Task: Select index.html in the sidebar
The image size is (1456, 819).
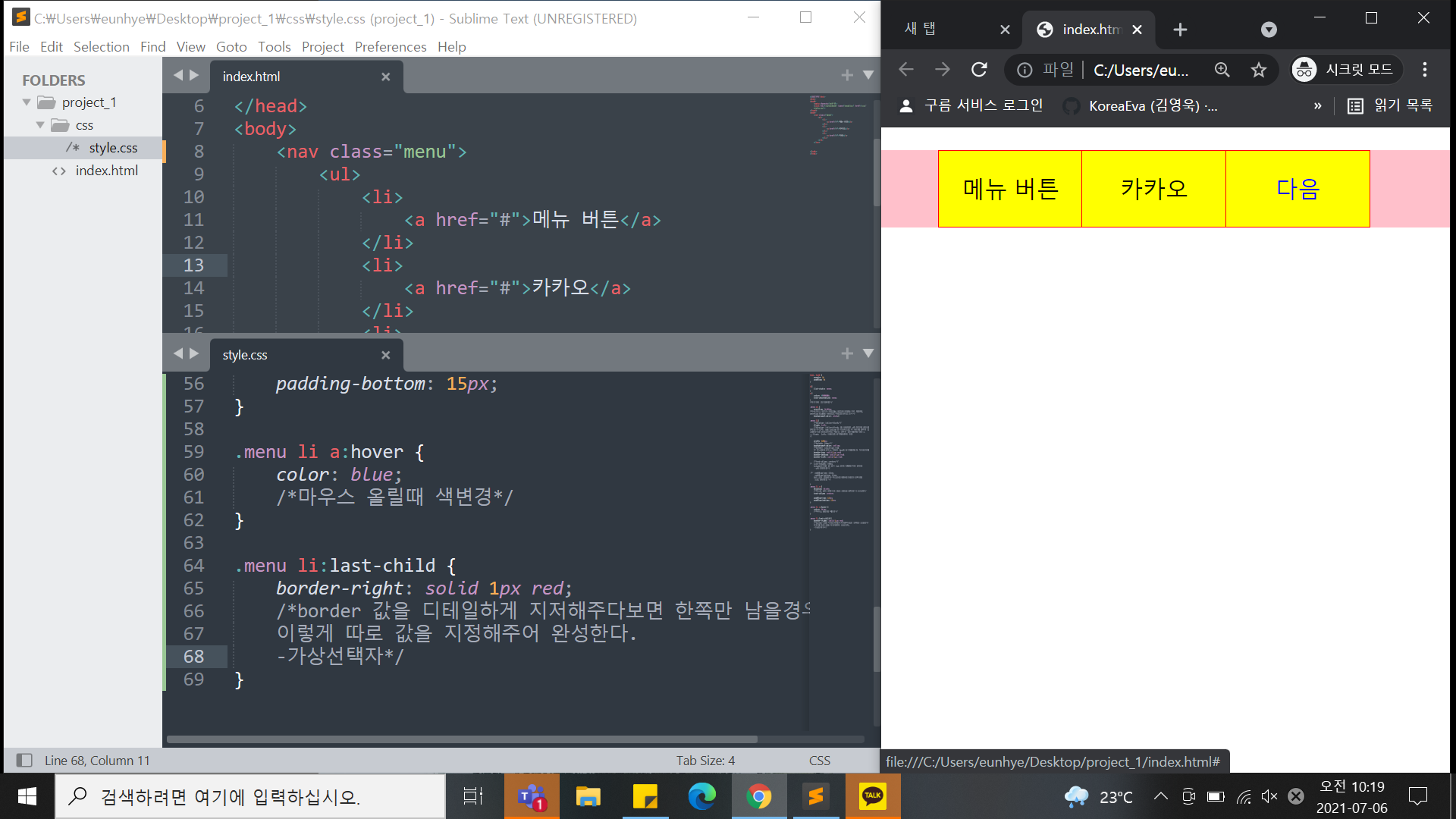Action: tap(106, 171)
